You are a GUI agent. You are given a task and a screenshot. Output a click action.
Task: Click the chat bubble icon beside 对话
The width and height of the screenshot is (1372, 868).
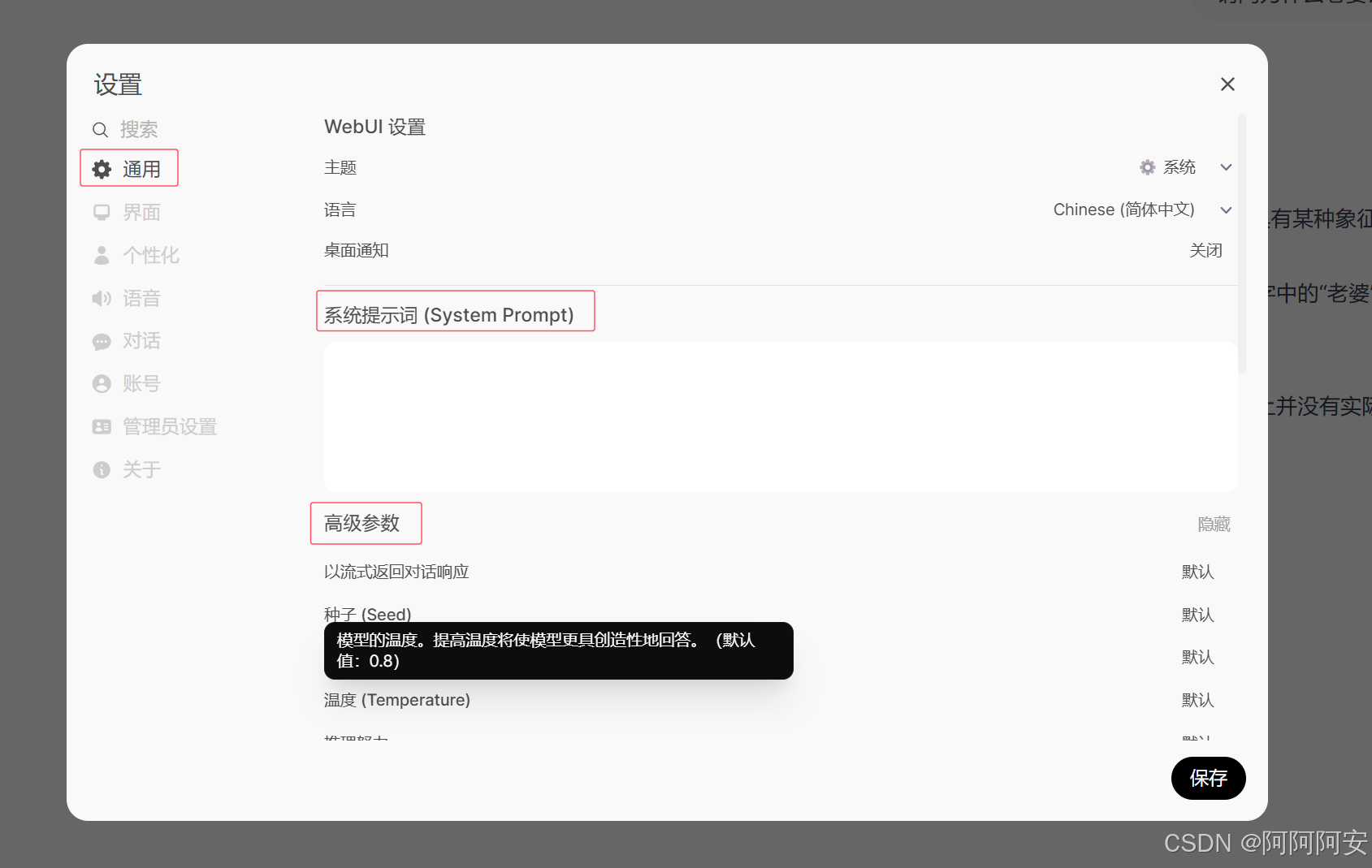[102, 341]
